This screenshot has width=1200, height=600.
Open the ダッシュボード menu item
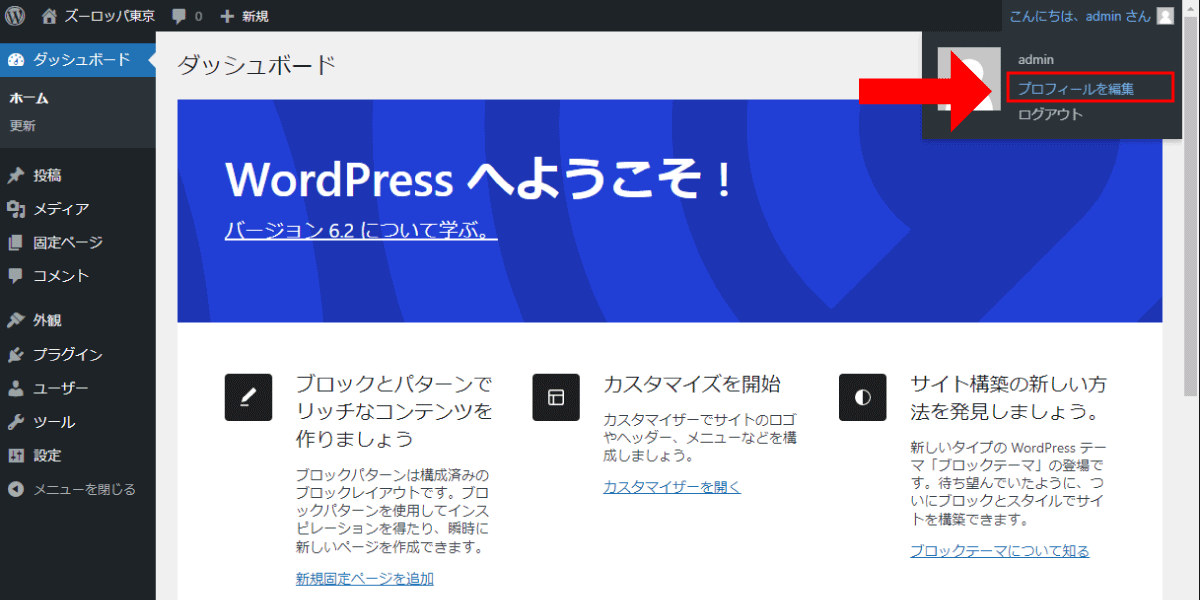pyautogui.click(x=77, y=60)
